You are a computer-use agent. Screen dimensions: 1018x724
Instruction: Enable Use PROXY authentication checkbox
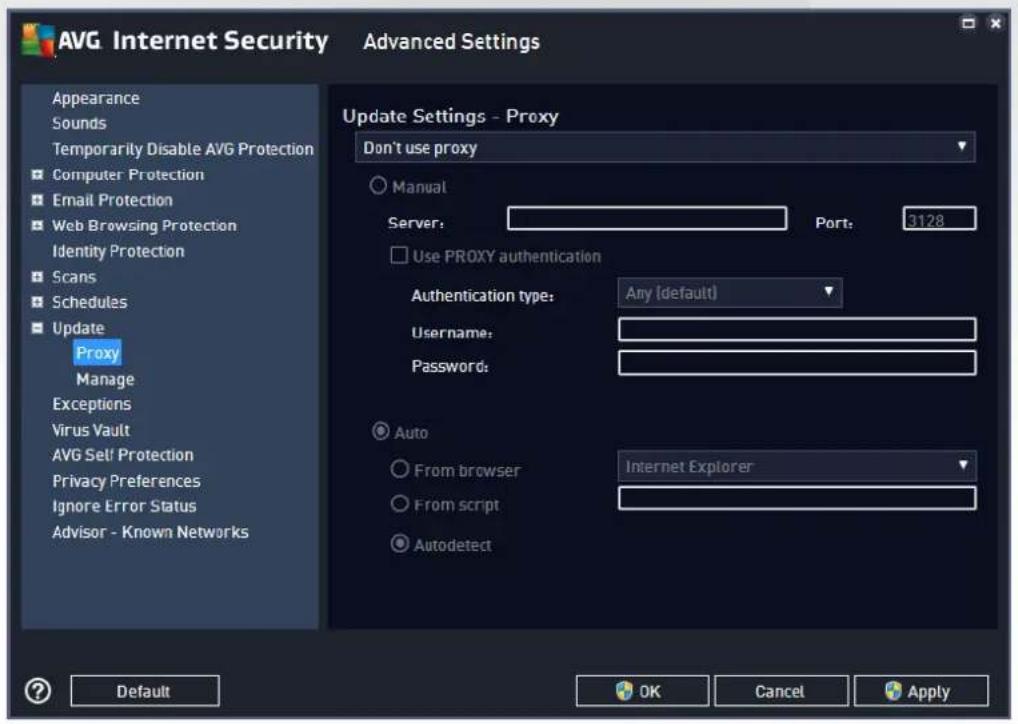tap(399, 255)
